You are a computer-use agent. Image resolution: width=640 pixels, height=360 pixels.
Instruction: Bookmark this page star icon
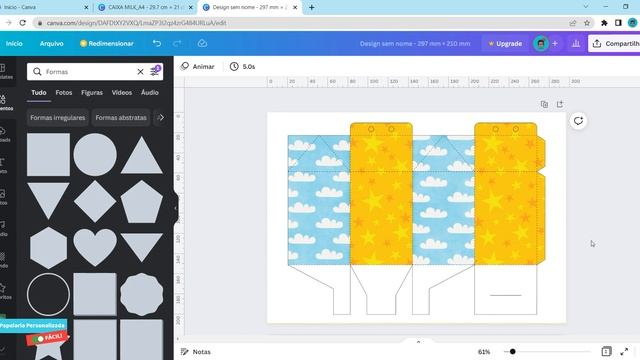click(x=587, y=23)
